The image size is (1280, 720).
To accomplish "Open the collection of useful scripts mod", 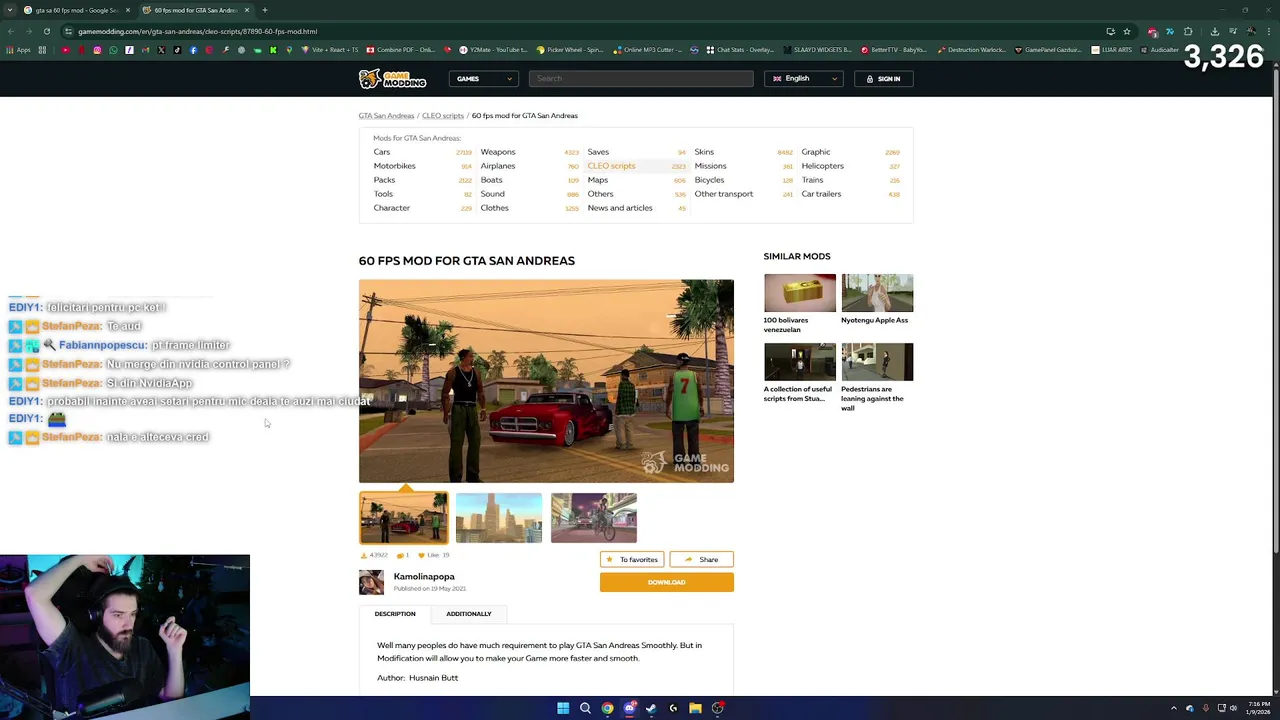I will click(x=800, y=362).
